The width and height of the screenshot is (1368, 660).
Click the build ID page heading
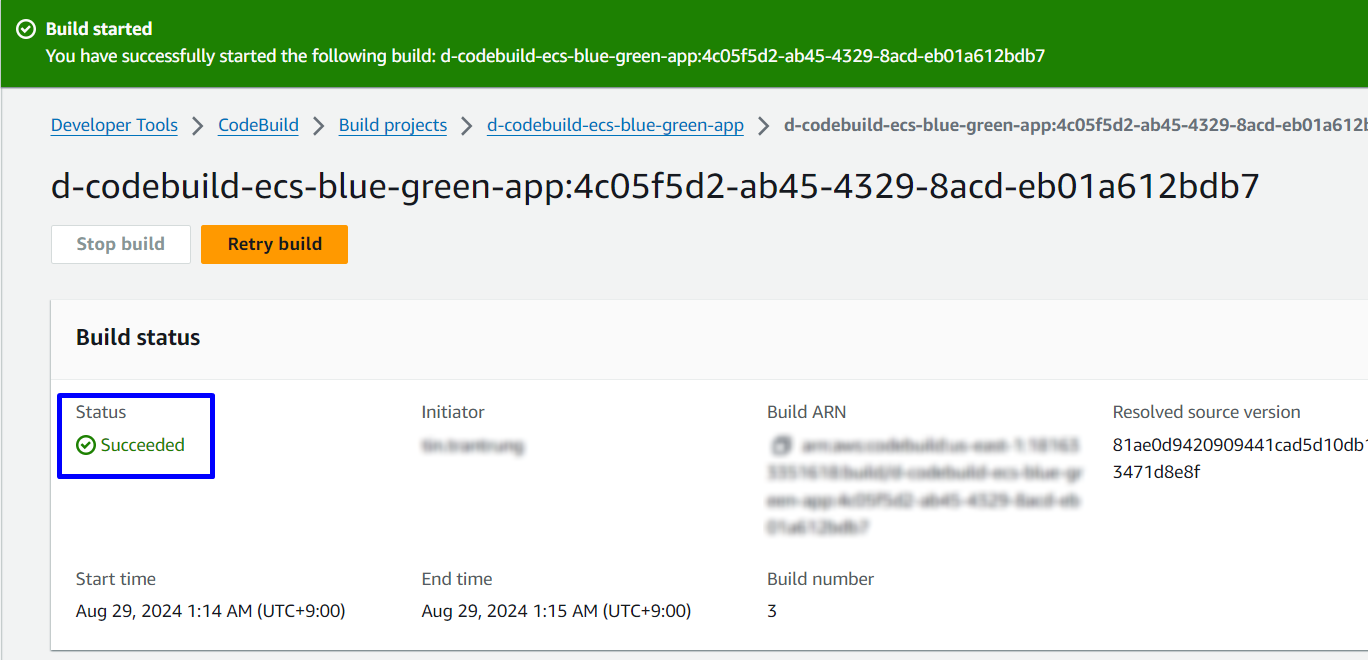click(655, 186)
